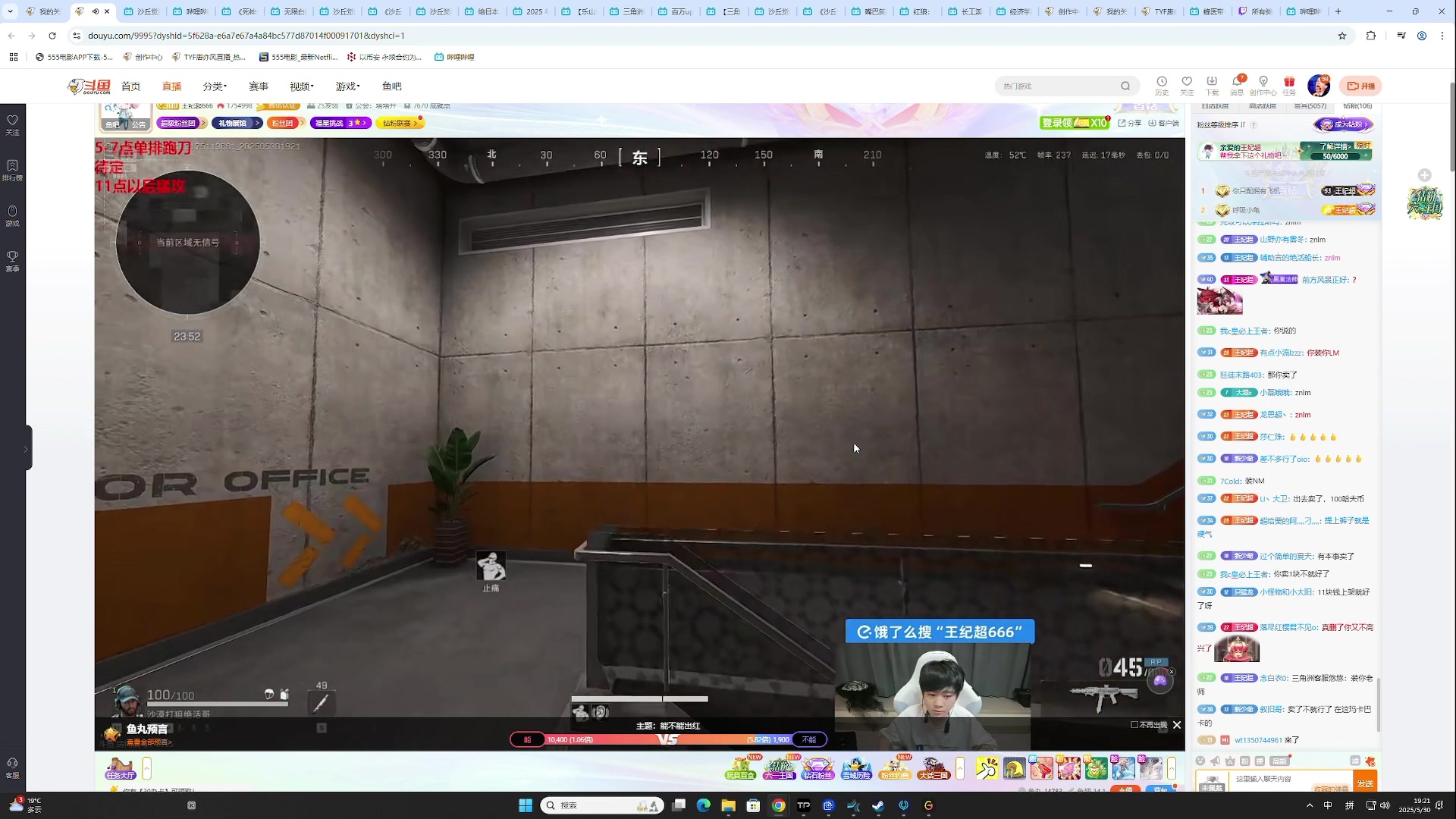This screenshot has width=1456, height=819.
Task: Open 鱼吧 in navigation
Action: click(392, 86)
